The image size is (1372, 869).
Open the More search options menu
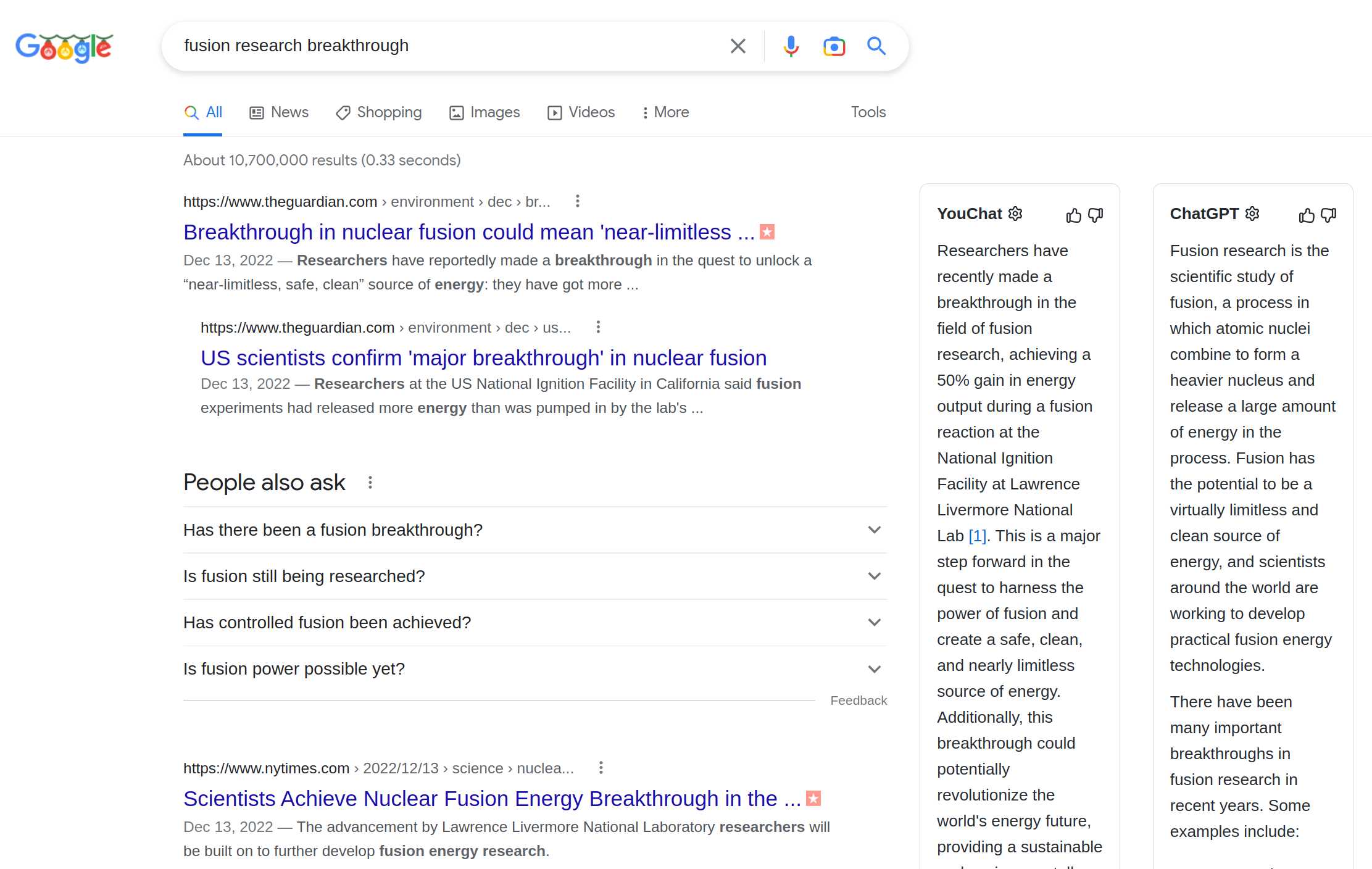(x=665, y=112)
